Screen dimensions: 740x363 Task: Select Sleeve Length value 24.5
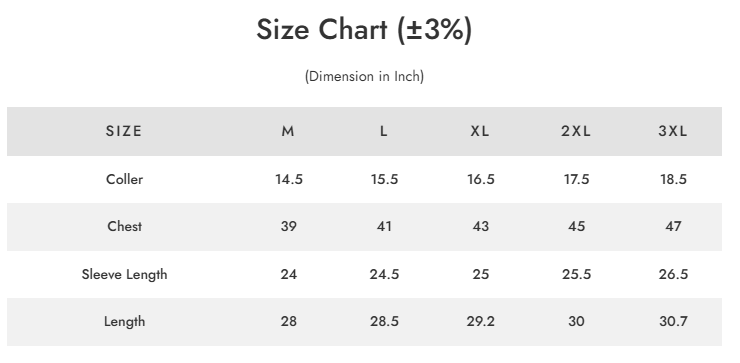384,274
